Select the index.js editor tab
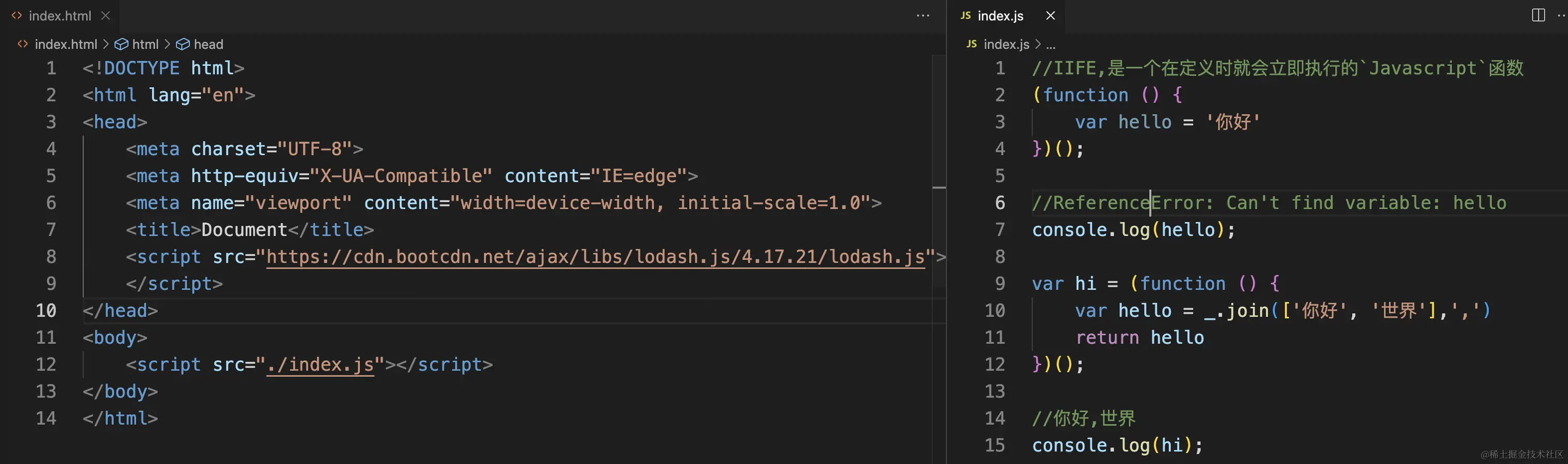 pyautogui.click(x=1000, y=16)
